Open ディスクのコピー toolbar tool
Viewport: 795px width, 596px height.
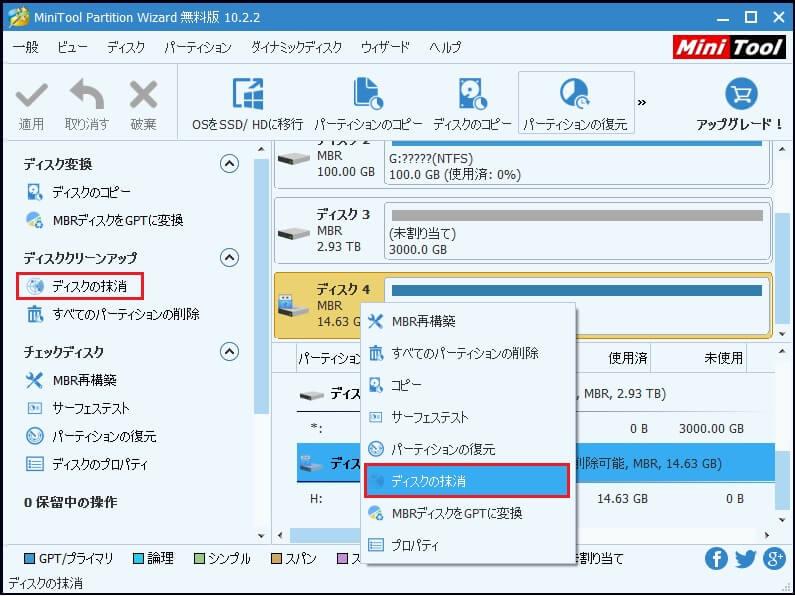pos(472,103)
